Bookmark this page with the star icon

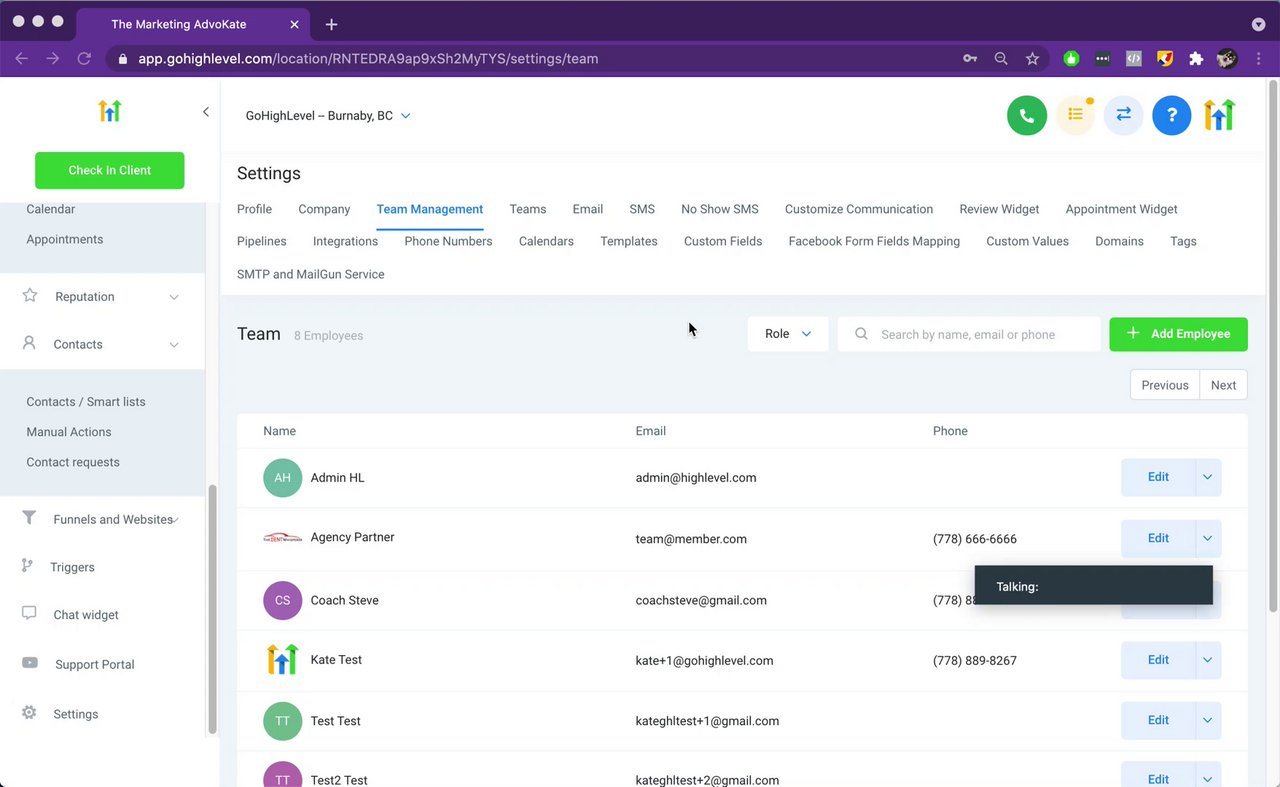(1032, 59)
